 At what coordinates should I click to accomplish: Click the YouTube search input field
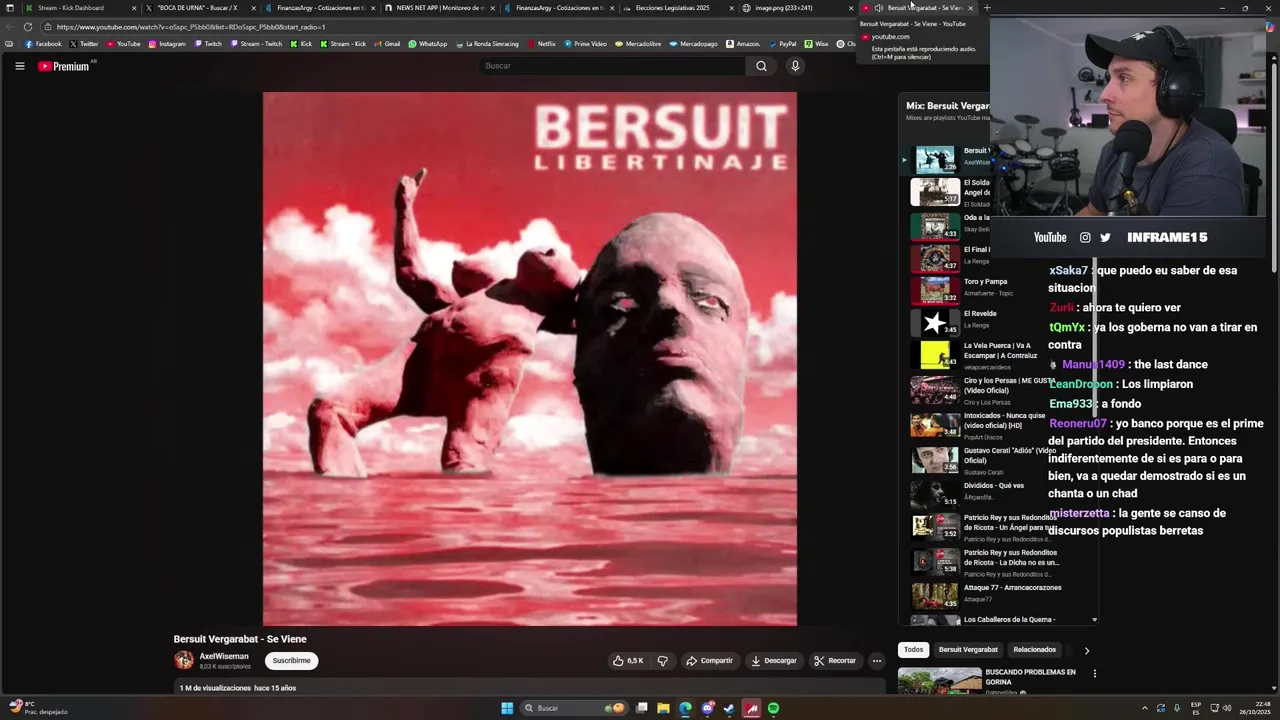pyautogui.click(x=612, y=66)
